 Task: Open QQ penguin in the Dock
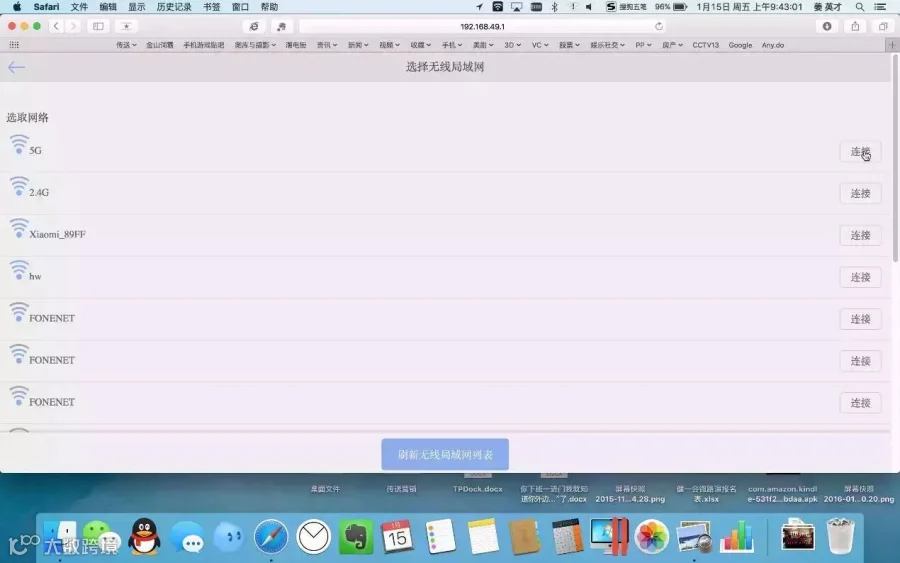point(144,537)
